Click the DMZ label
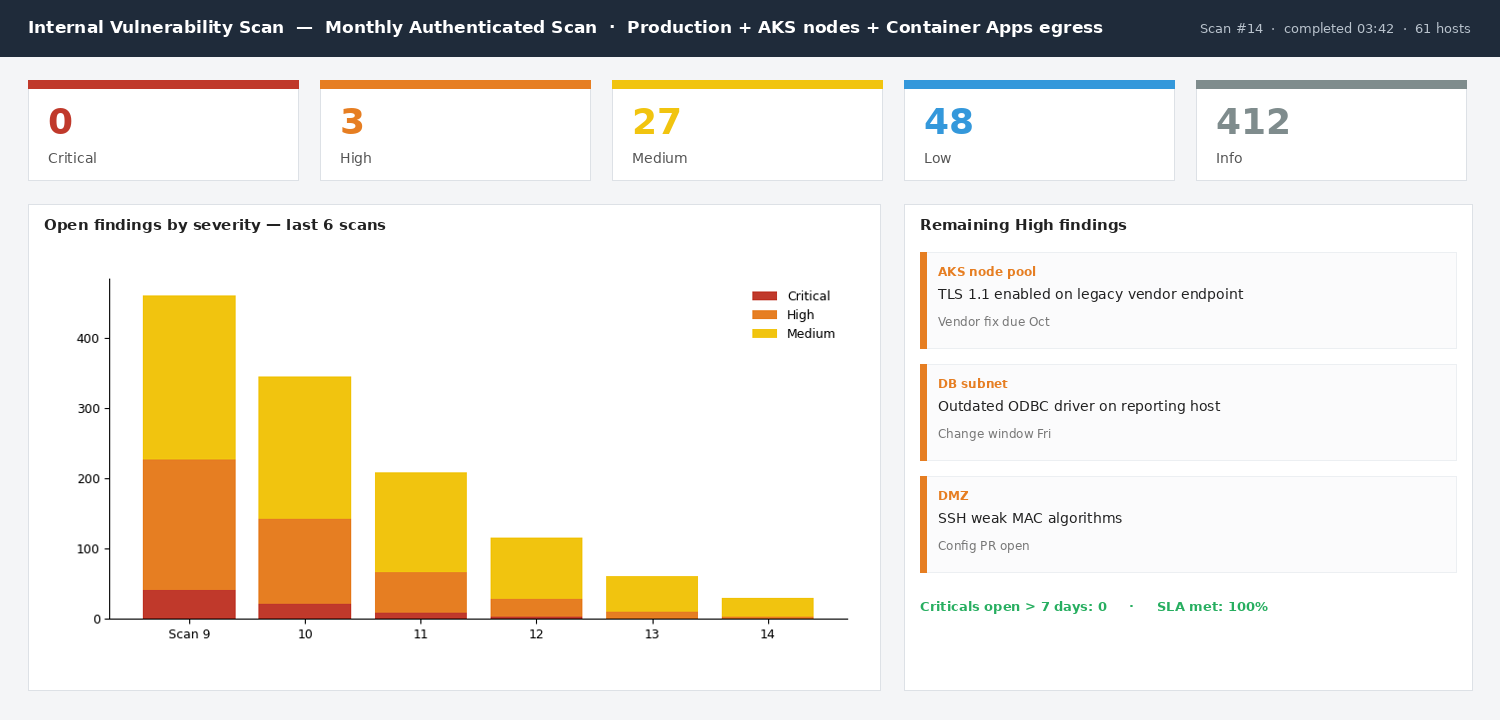1500x720 pixels. pyautogui.click(x=953, y=496)
